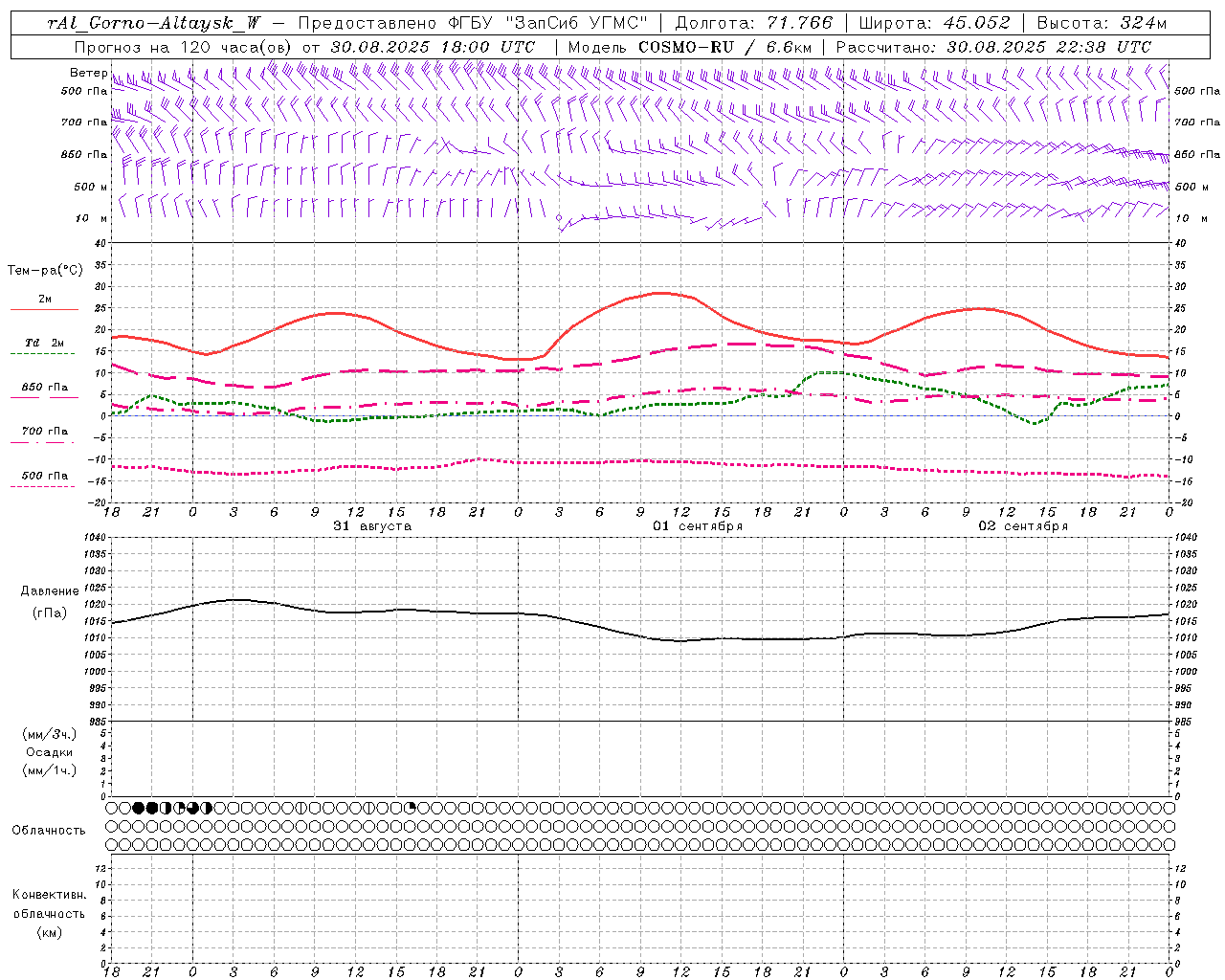Image resolution: width=1225 pixels, height=980 pixels.
Task: Click the Долгота: 71.766 value
Action: click(x=754, y=23)
